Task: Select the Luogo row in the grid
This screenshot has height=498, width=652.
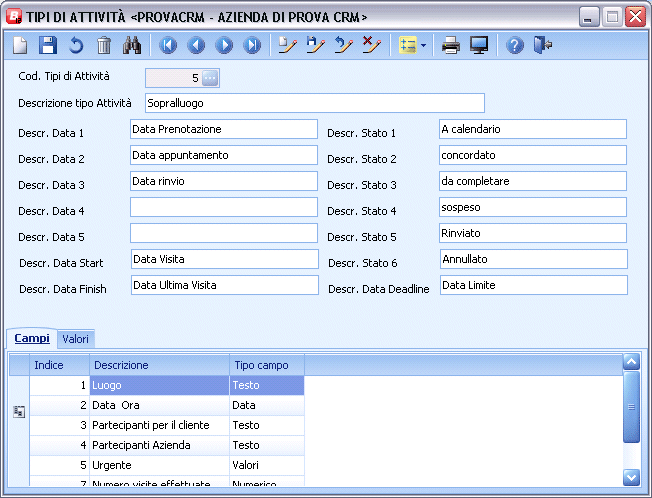Action: 159,385
